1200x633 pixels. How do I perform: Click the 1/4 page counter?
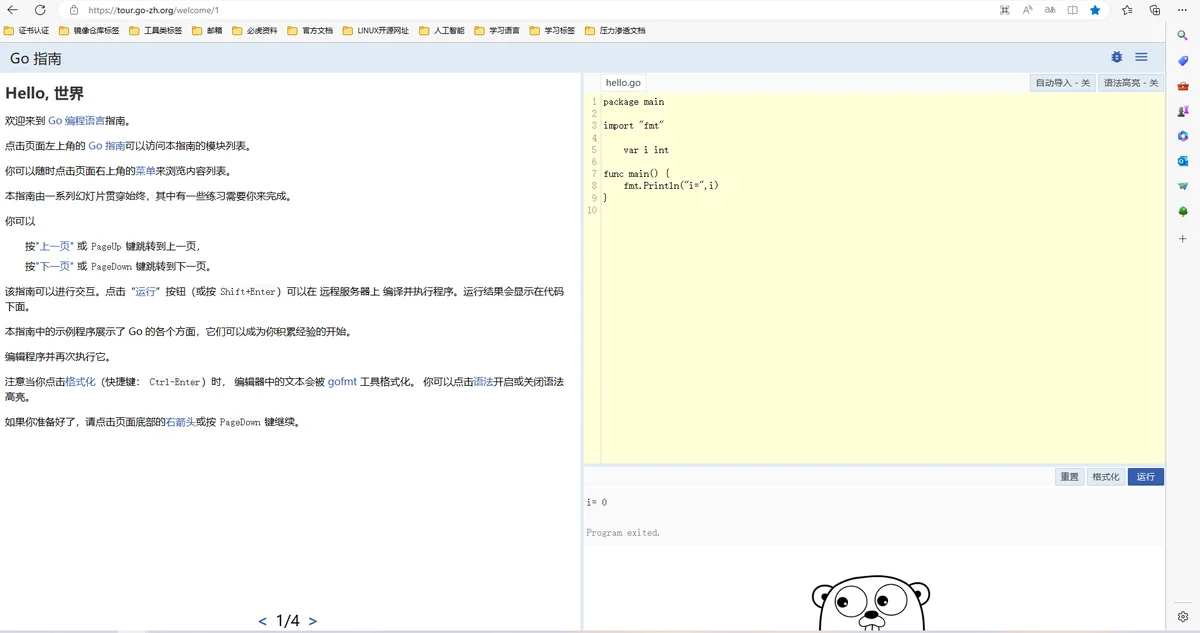(288, 621)
